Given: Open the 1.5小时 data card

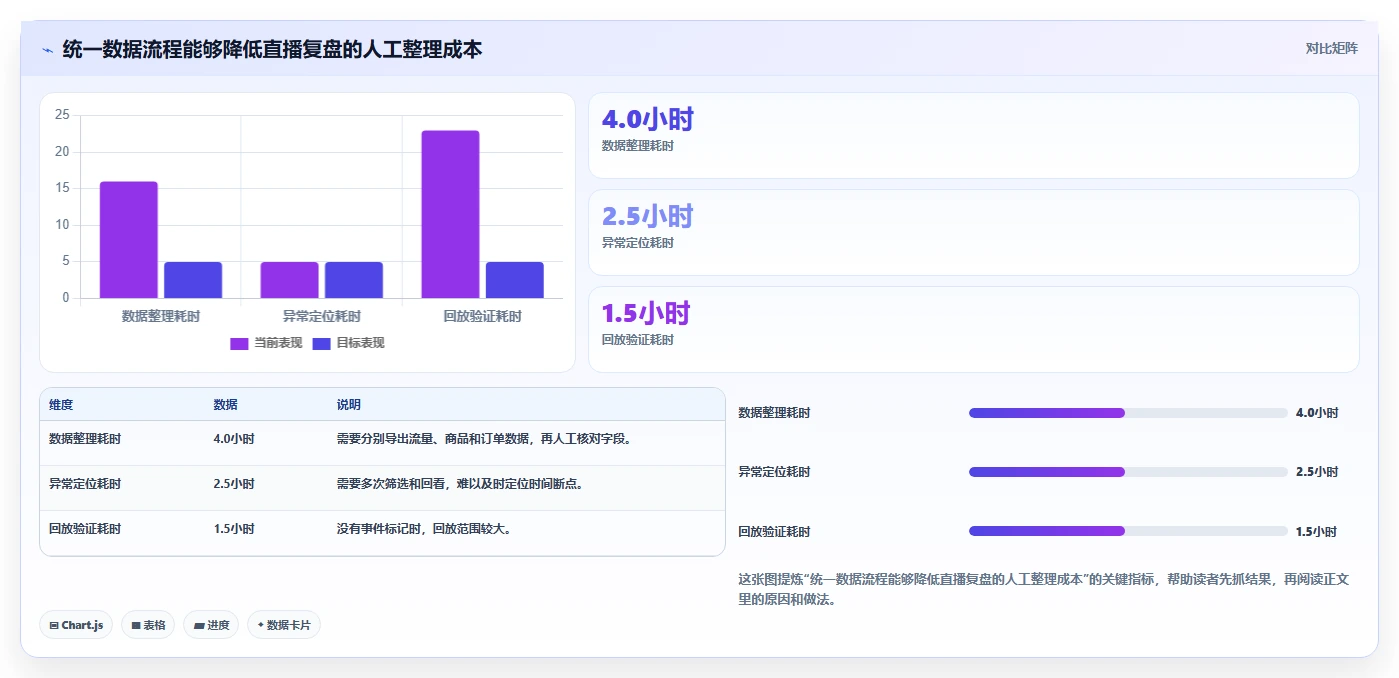Looking at the screenshot, I should pos(974,329).
